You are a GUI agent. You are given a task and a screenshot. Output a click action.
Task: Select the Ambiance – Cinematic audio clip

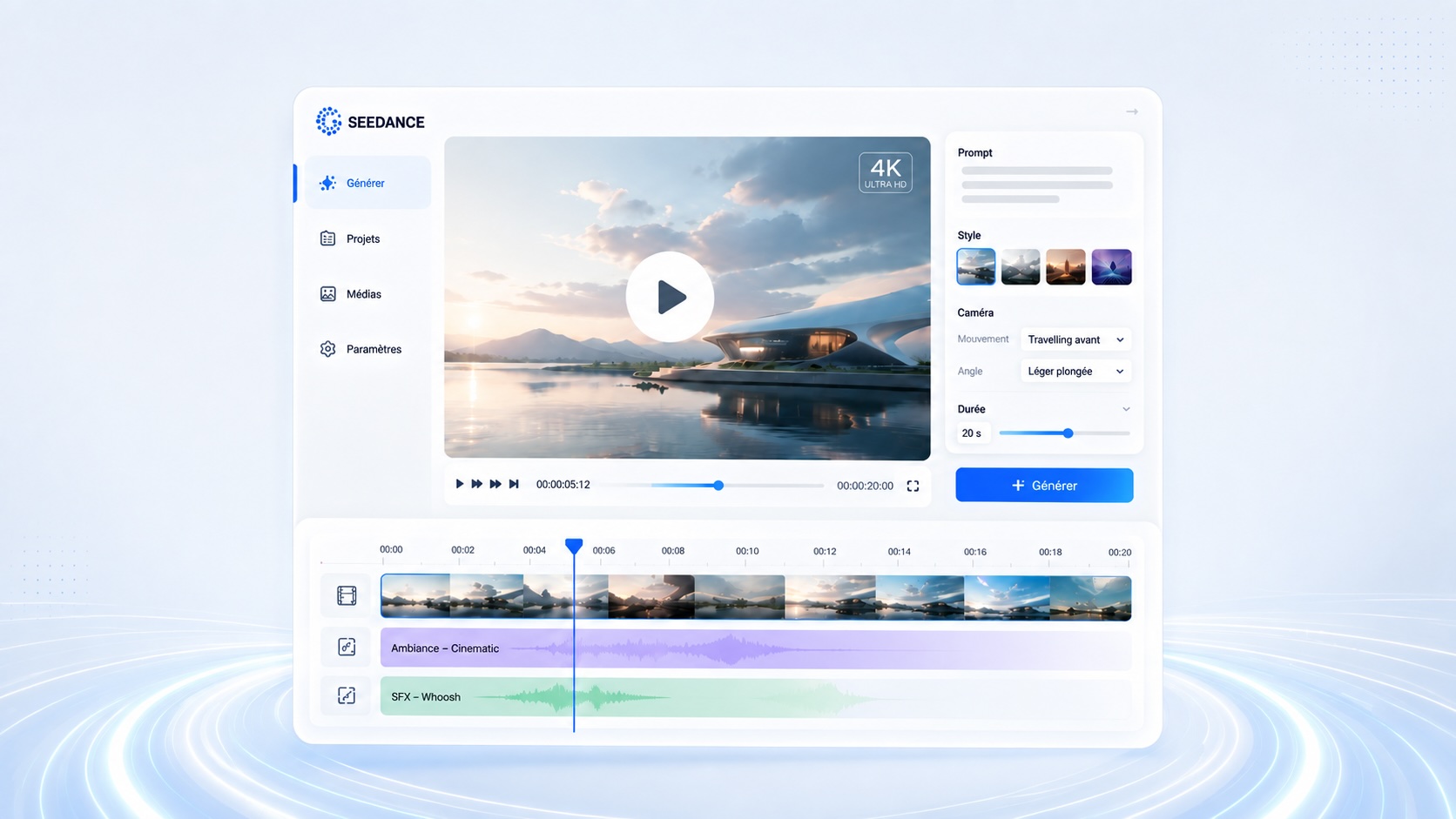tap(756, 648)
